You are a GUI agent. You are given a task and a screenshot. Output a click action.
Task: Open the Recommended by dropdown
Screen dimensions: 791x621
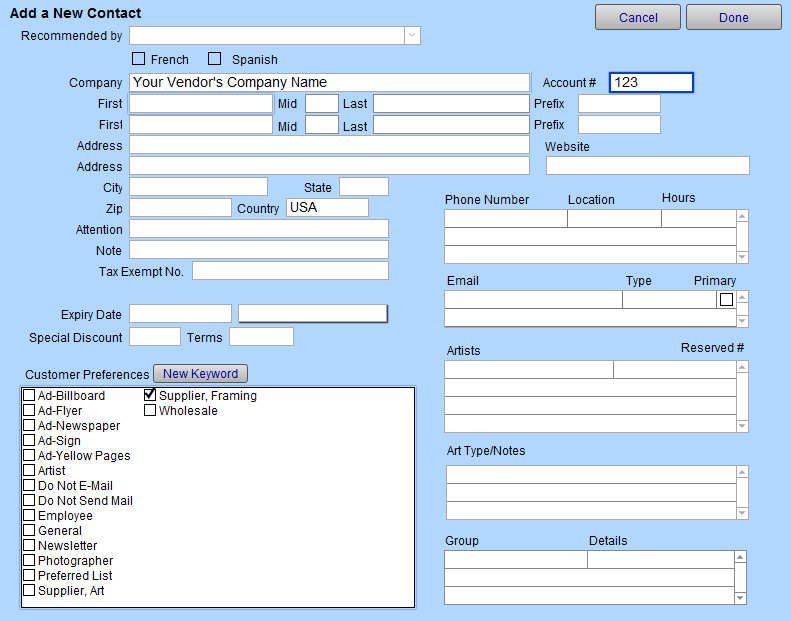click(x=412, y=36)
